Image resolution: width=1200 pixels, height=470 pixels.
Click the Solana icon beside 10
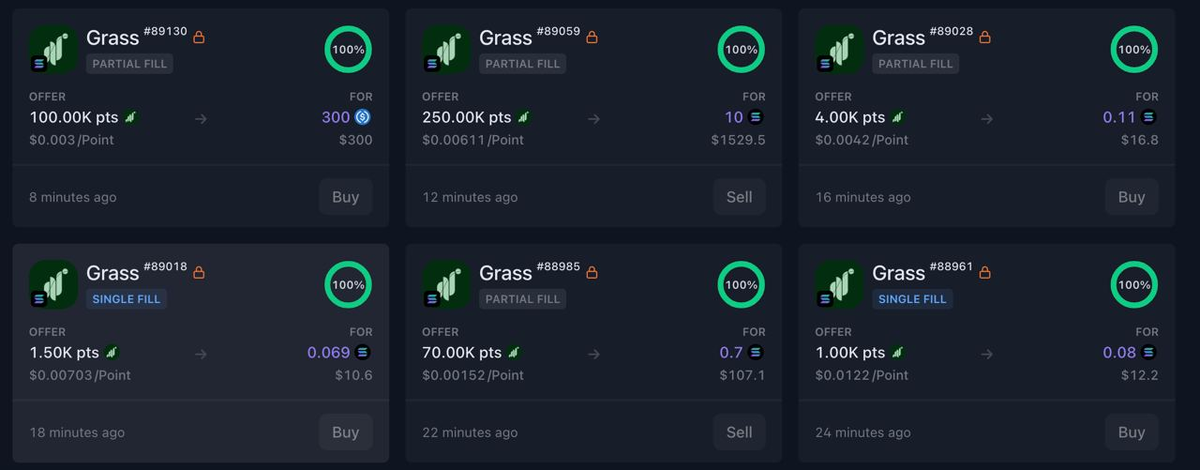[x=756, y=117]
